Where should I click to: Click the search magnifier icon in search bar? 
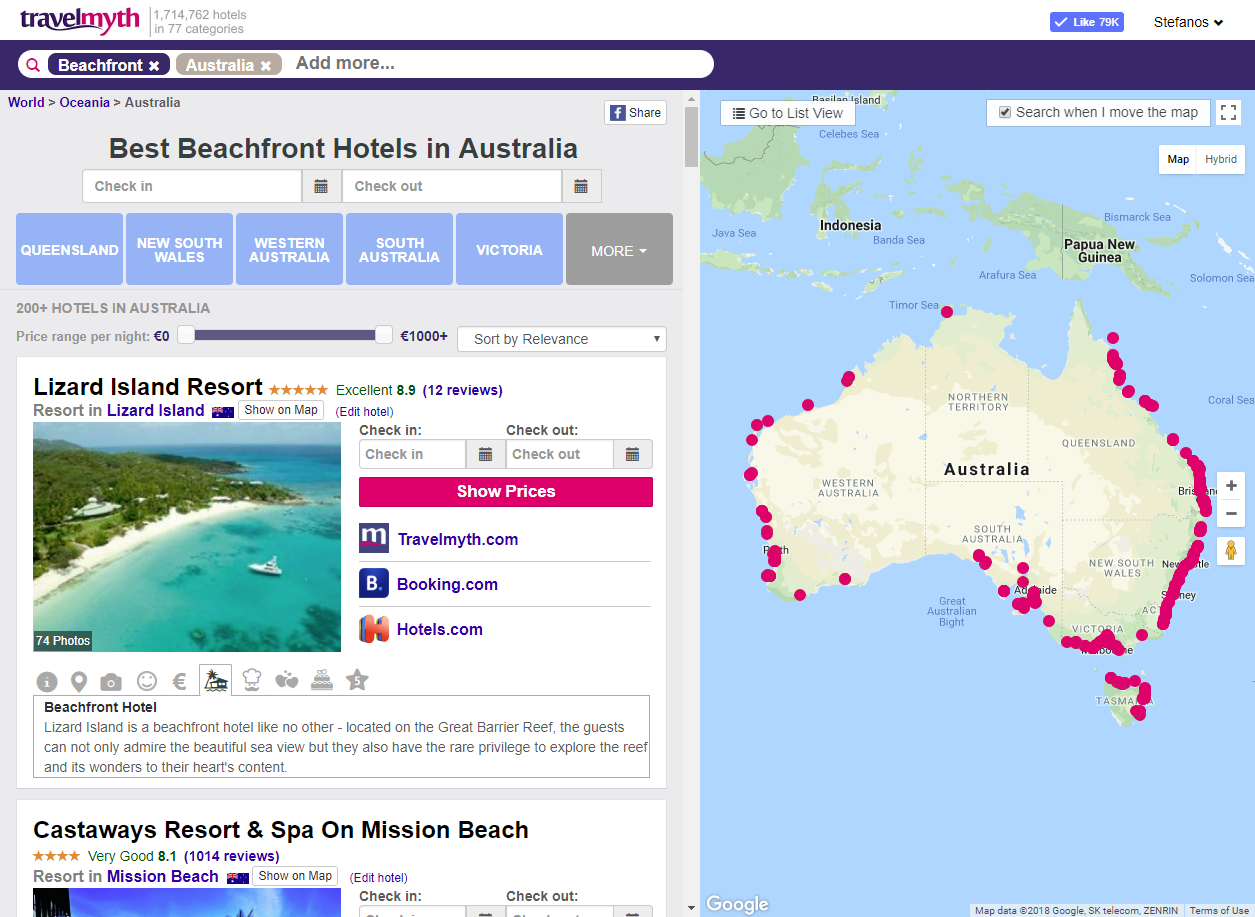[33, 65]
